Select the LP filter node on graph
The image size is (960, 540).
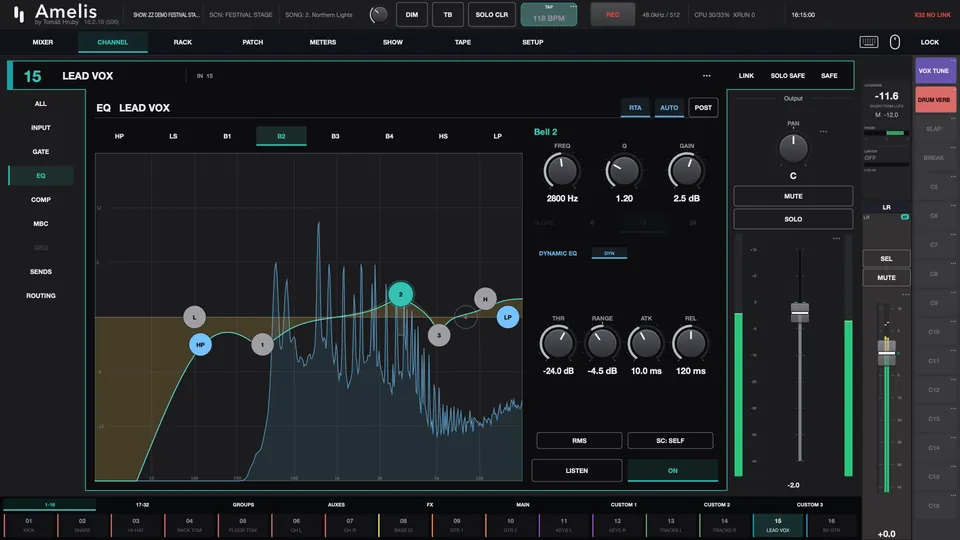(508, 317)
